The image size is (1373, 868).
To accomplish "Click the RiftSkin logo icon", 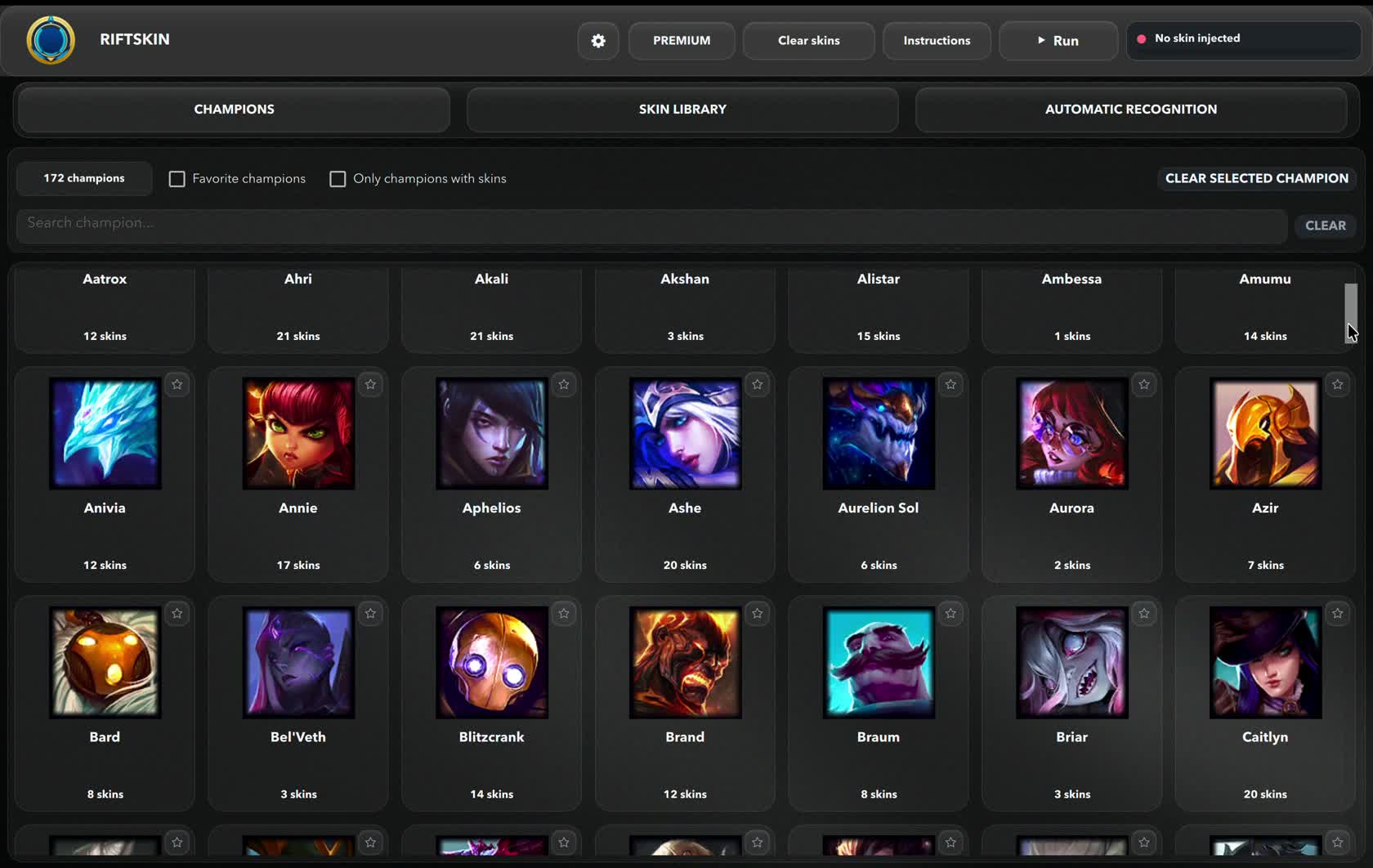I will [x=51, y=40].
